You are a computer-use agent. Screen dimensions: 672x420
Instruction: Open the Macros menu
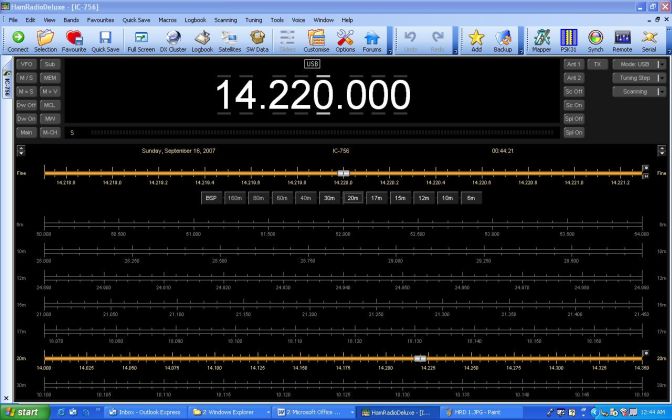(167, 19)
